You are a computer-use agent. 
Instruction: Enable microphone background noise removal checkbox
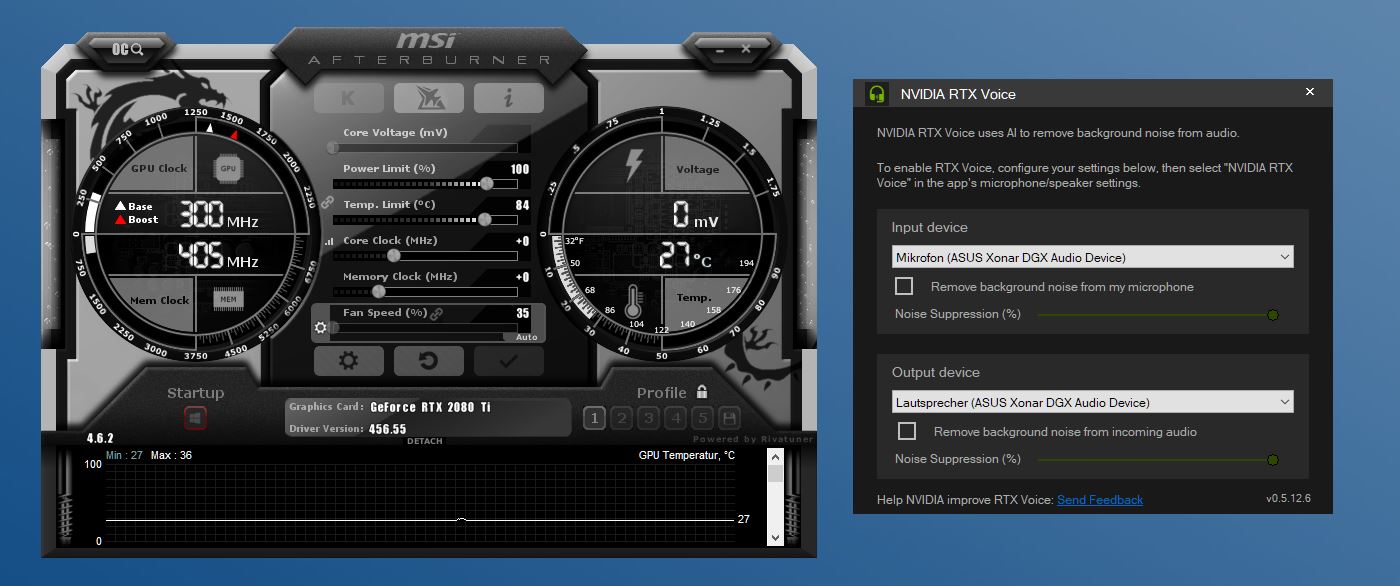tap(904, 286)
